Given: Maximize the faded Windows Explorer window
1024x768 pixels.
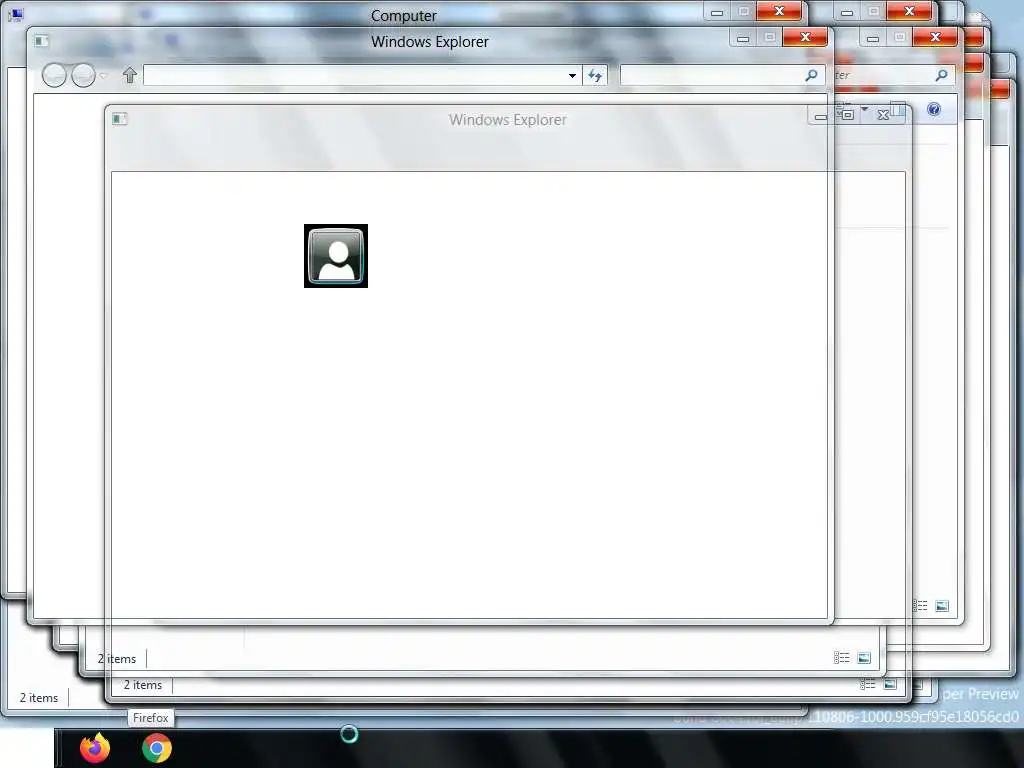Looking at the screenshot, I should click(x=848, y=115).
